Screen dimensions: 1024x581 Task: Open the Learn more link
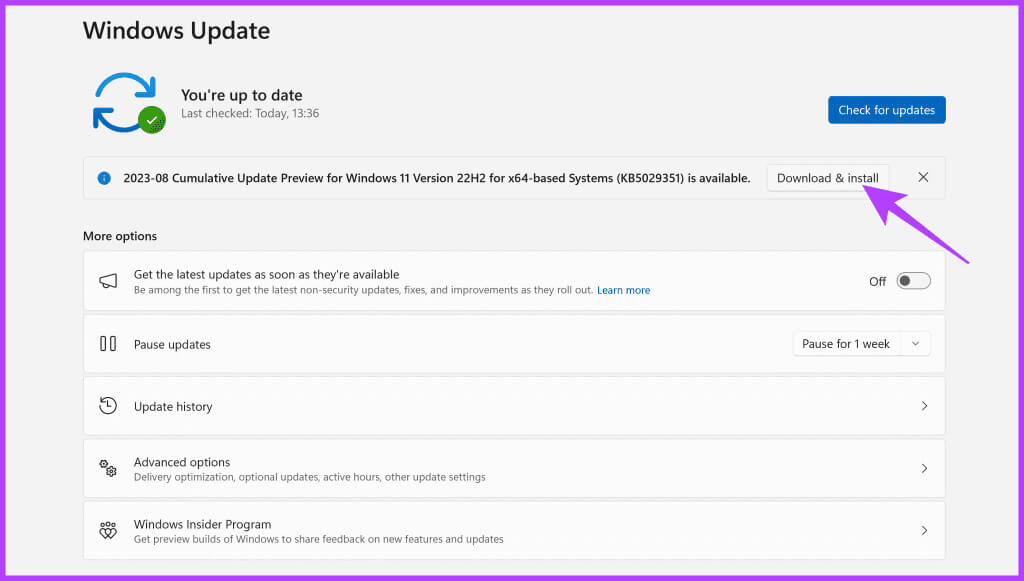pos(623,290)
